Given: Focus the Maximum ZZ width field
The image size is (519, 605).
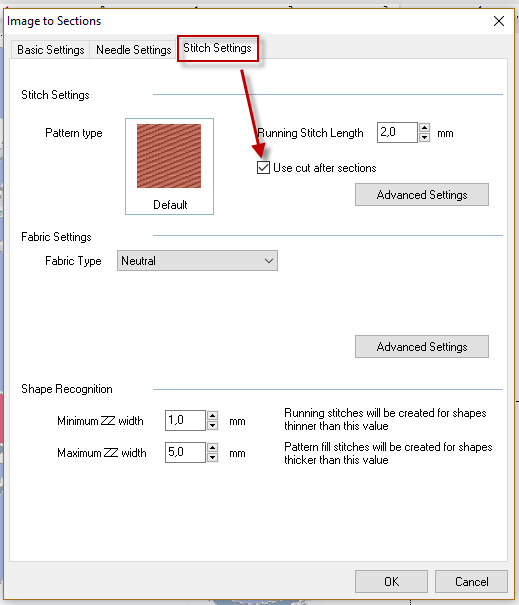Looking at the screenshot, I should [x=185, y=452].
